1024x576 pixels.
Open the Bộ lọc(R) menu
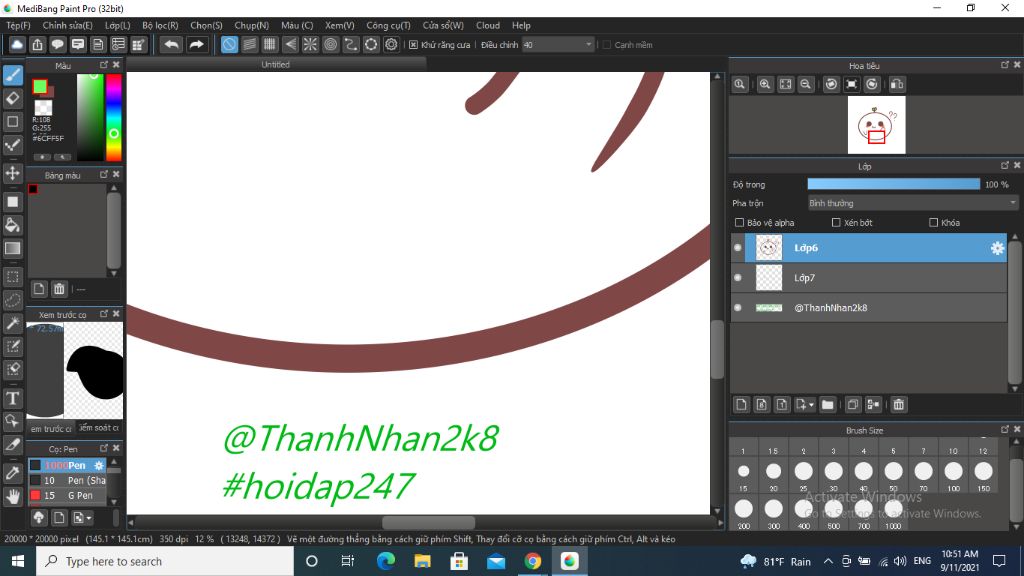(x=161, y=25)
